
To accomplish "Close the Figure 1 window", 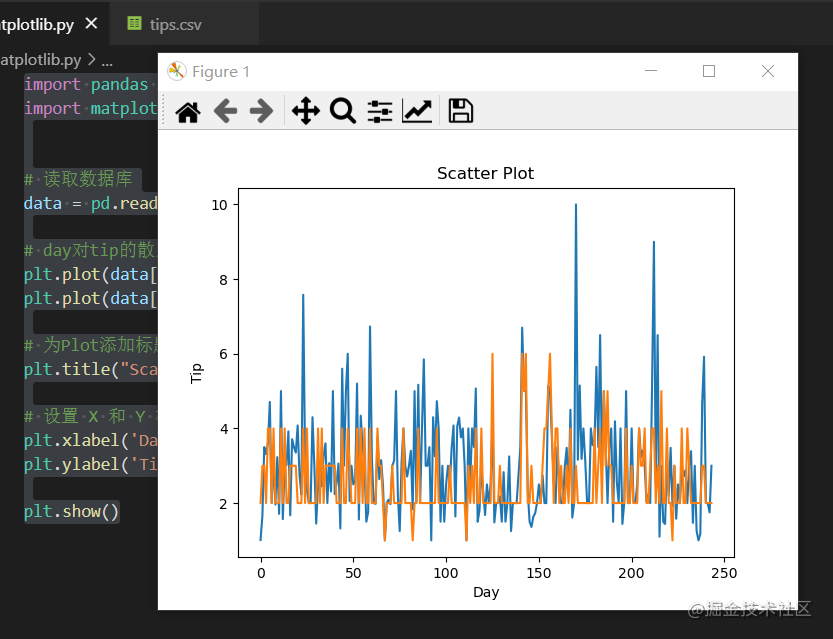I will tap(768, 71).
